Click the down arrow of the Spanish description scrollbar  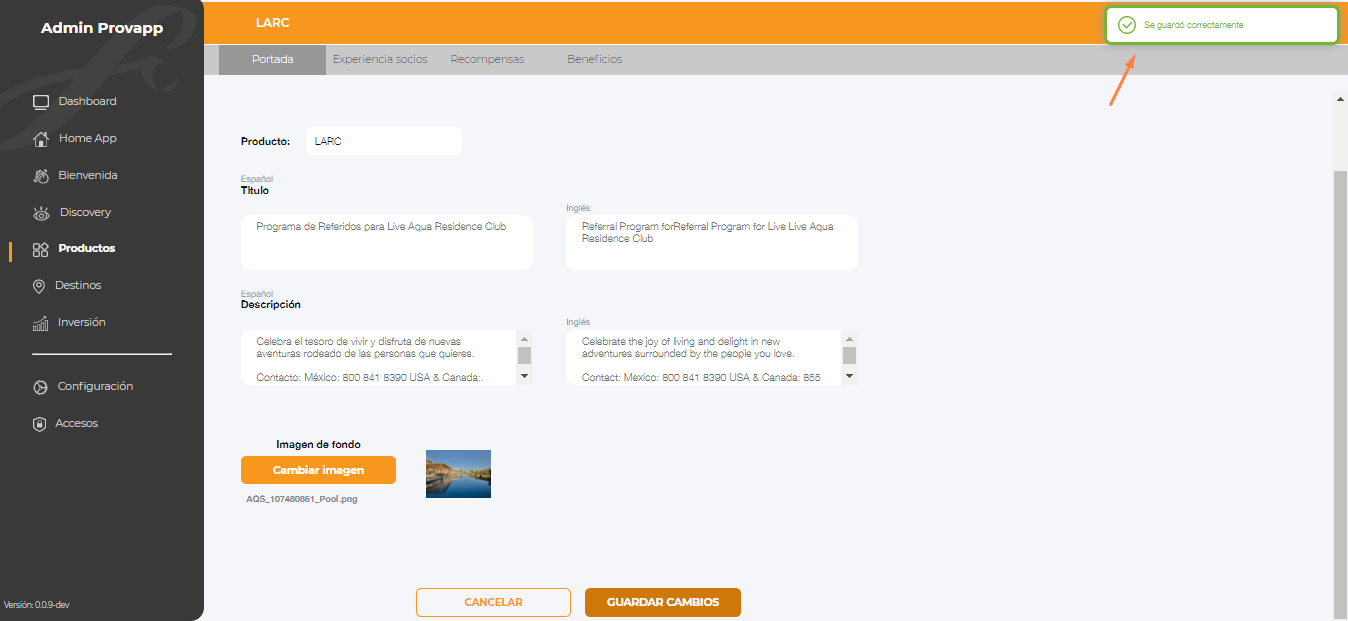pyautogui.click(x=524, y=376)
